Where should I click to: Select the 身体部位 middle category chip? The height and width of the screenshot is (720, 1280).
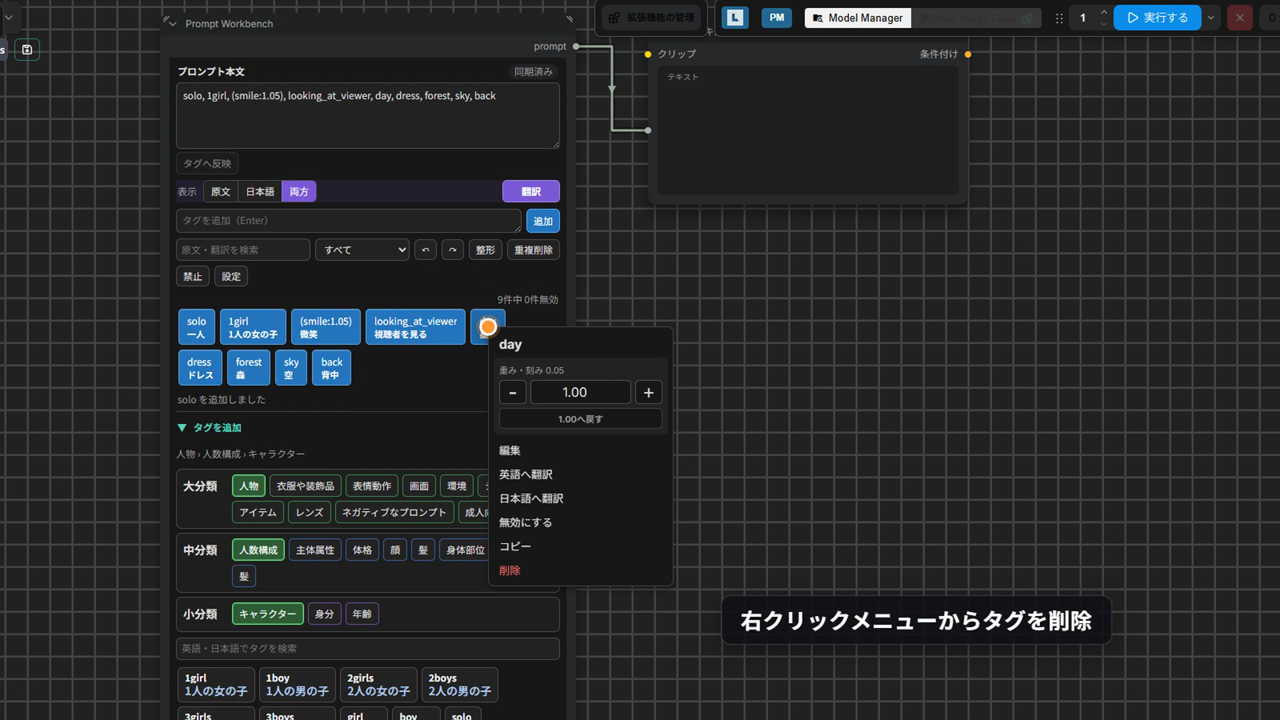pos(464,550)
